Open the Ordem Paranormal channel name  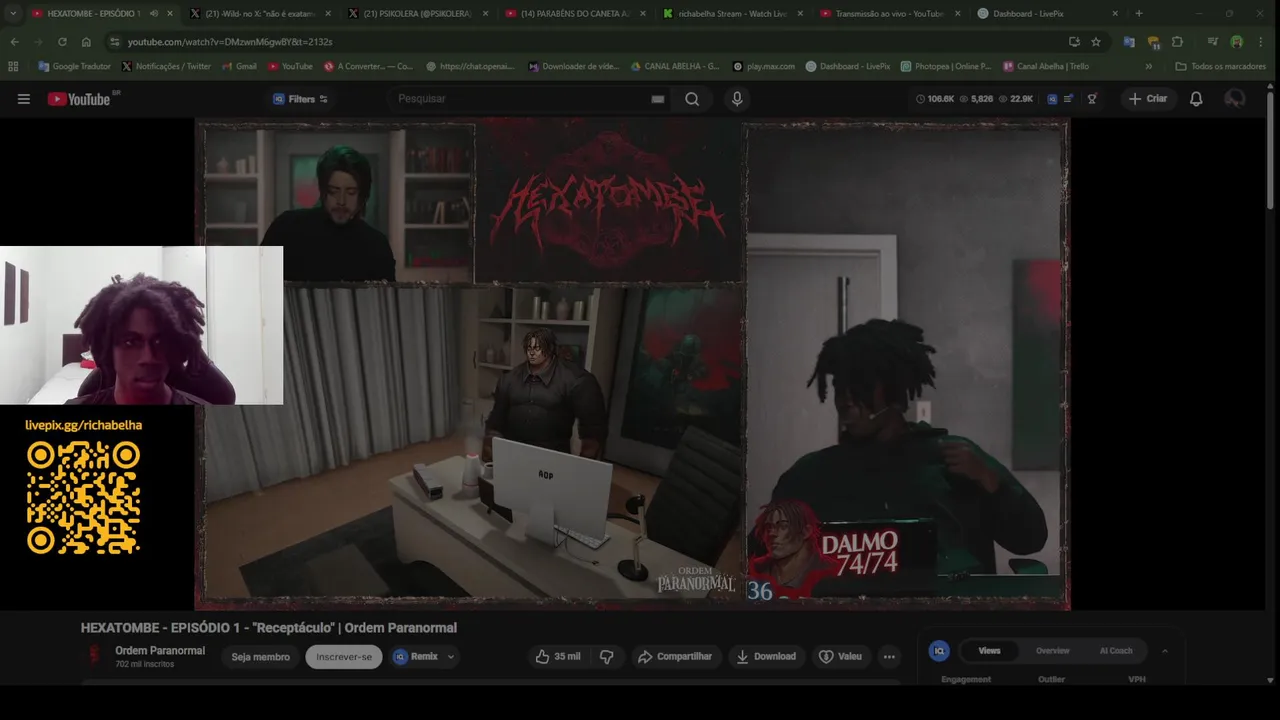coord(160,650)
